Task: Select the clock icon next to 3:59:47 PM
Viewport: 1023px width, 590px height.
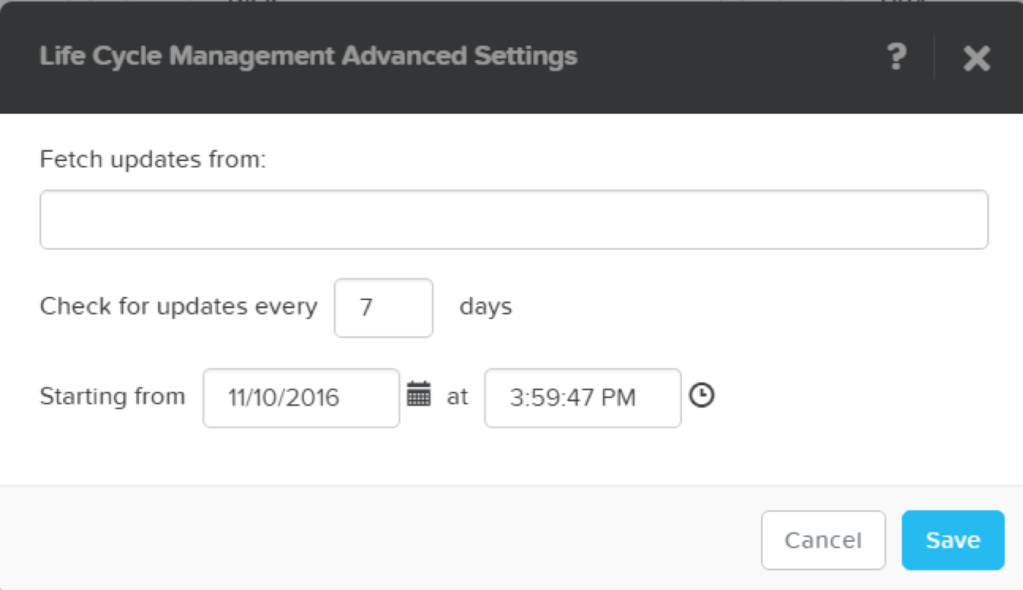Action: [704, 396]
